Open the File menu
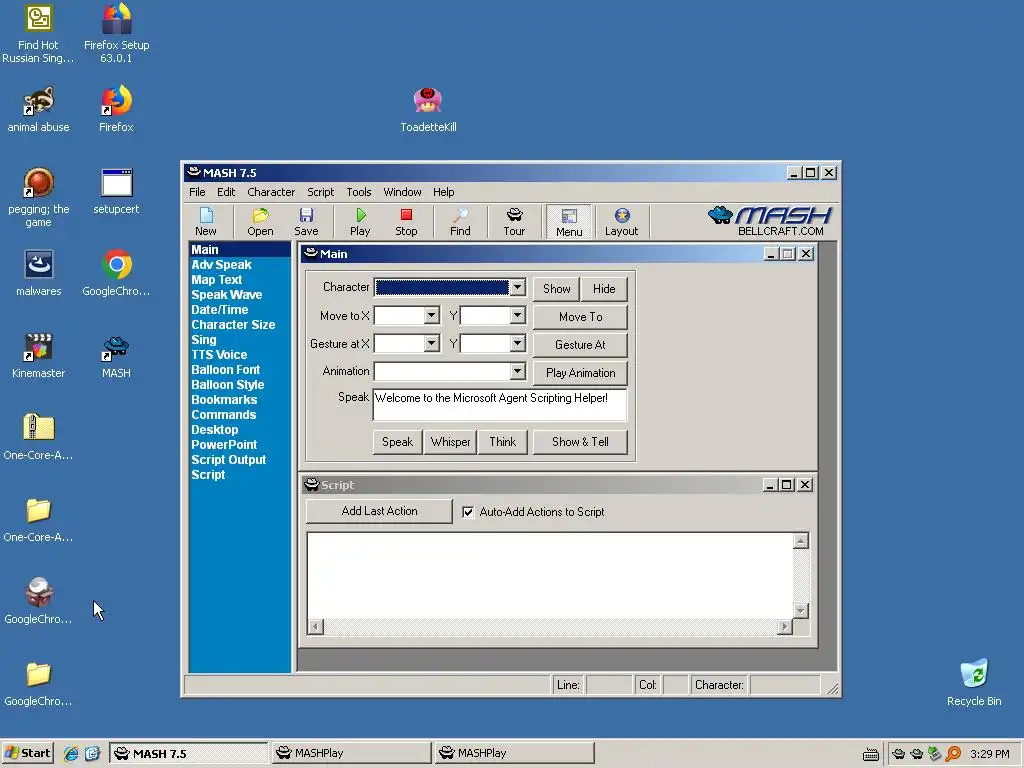This screenshot has width=1024, height=768. coord(197,192)
